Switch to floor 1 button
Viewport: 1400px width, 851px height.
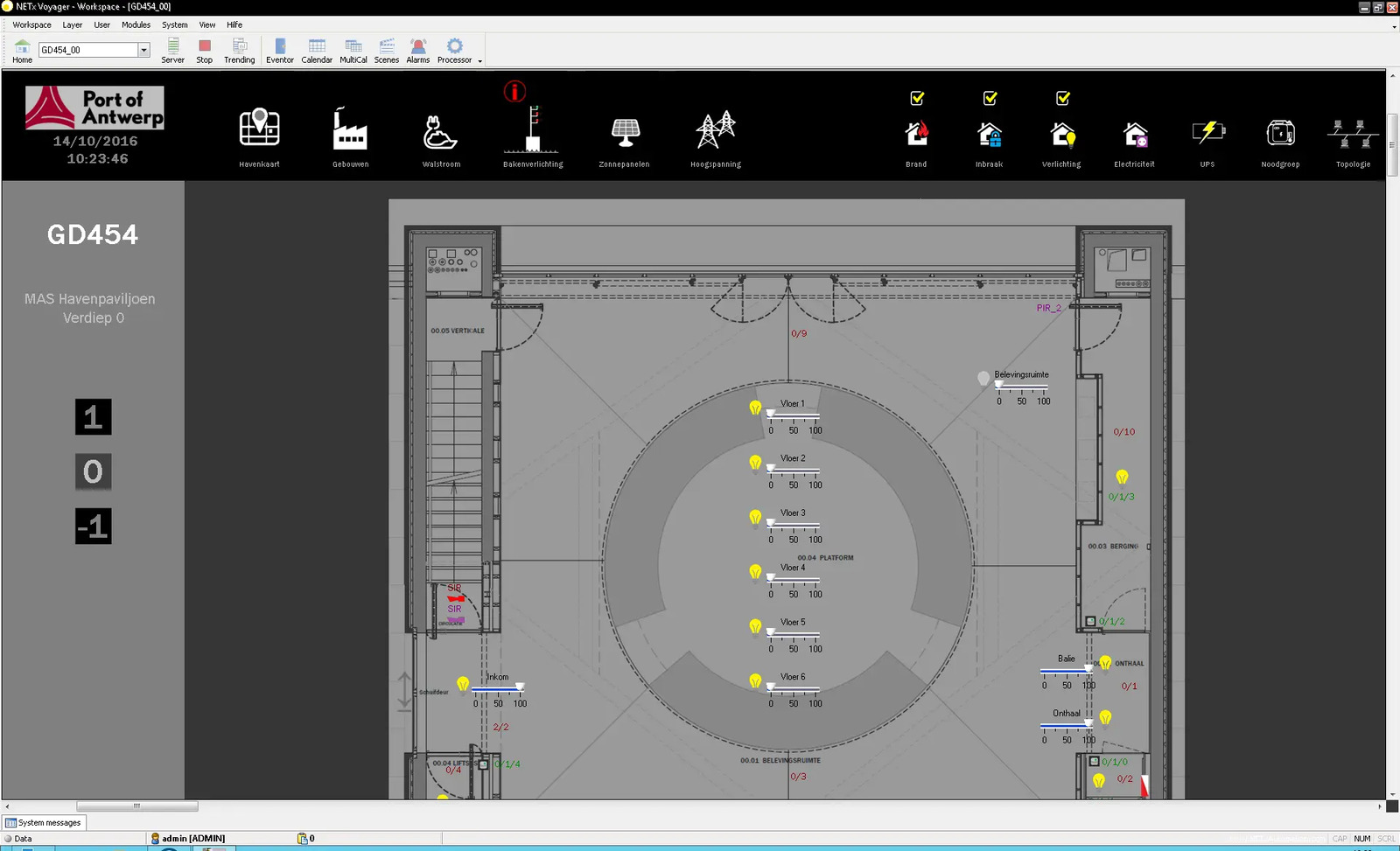point(93,417)
